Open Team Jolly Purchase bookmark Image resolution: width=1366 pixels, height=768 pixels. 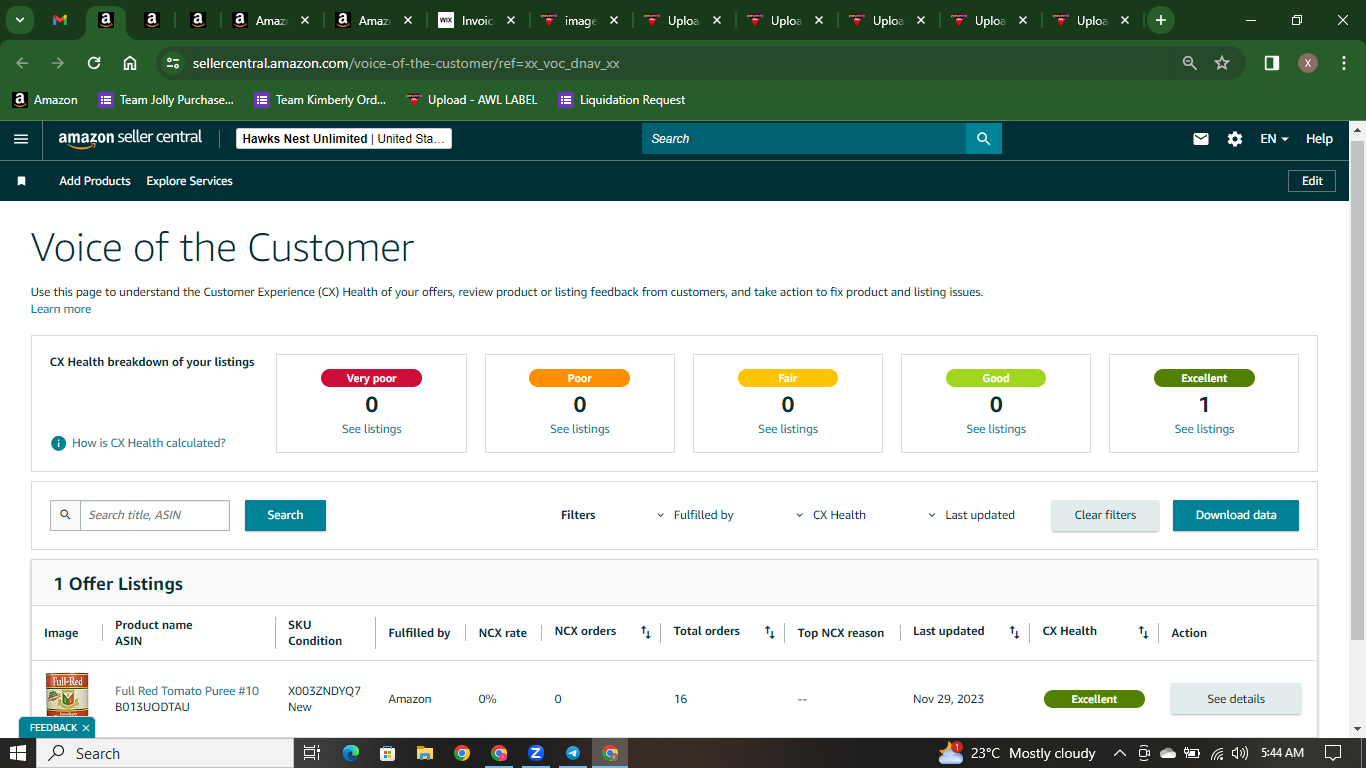click(166, 100)
